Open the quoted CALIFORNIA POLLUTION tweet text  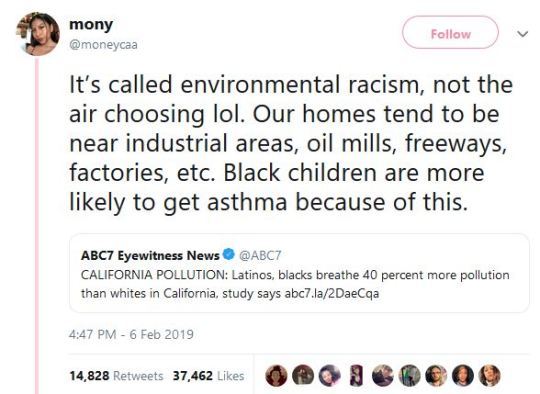coord(295,284)
